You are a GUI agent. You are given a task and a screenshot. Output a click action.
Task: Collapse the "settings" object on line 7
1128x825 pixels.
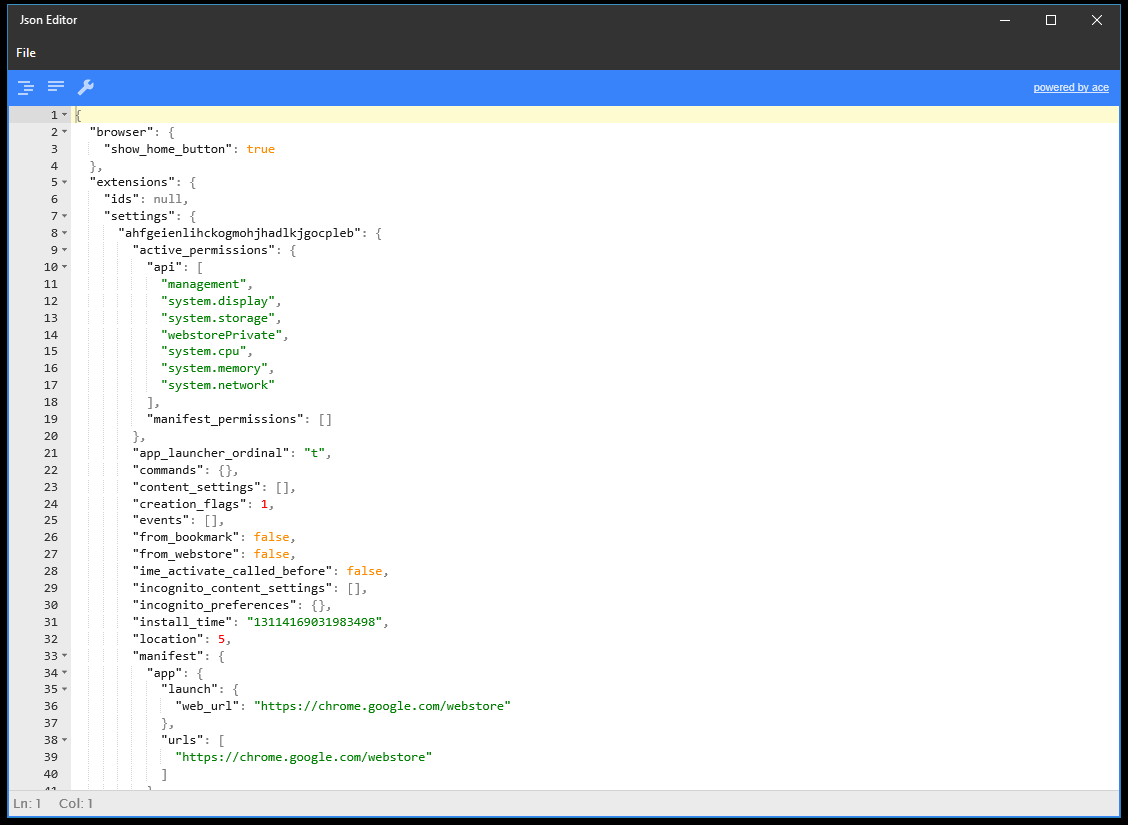[x=65, y=215]
